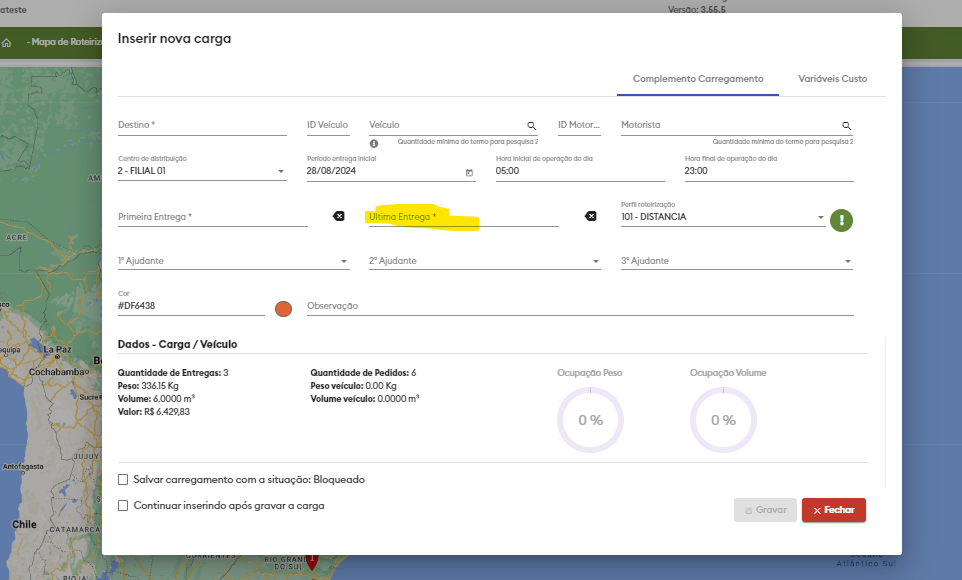Open the Perfil roteirização dropdown
This screenshot has width=962, height=580.
(820, 217)
